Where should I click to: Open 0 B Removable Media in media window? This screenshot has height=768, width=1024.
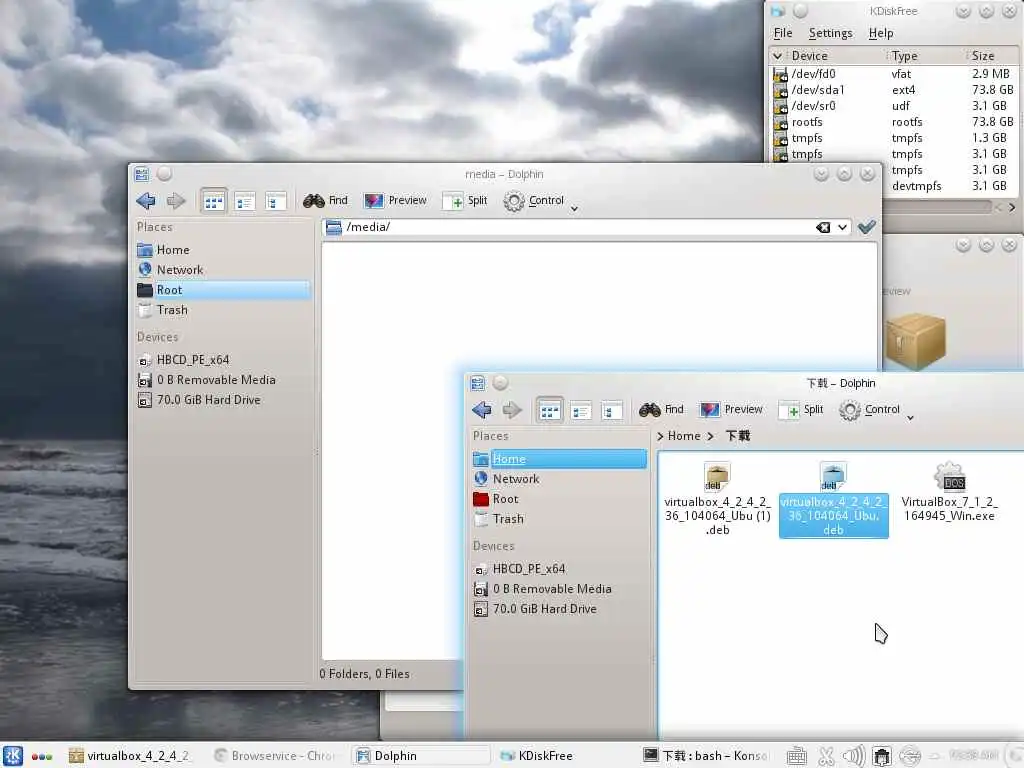point(223,380)
